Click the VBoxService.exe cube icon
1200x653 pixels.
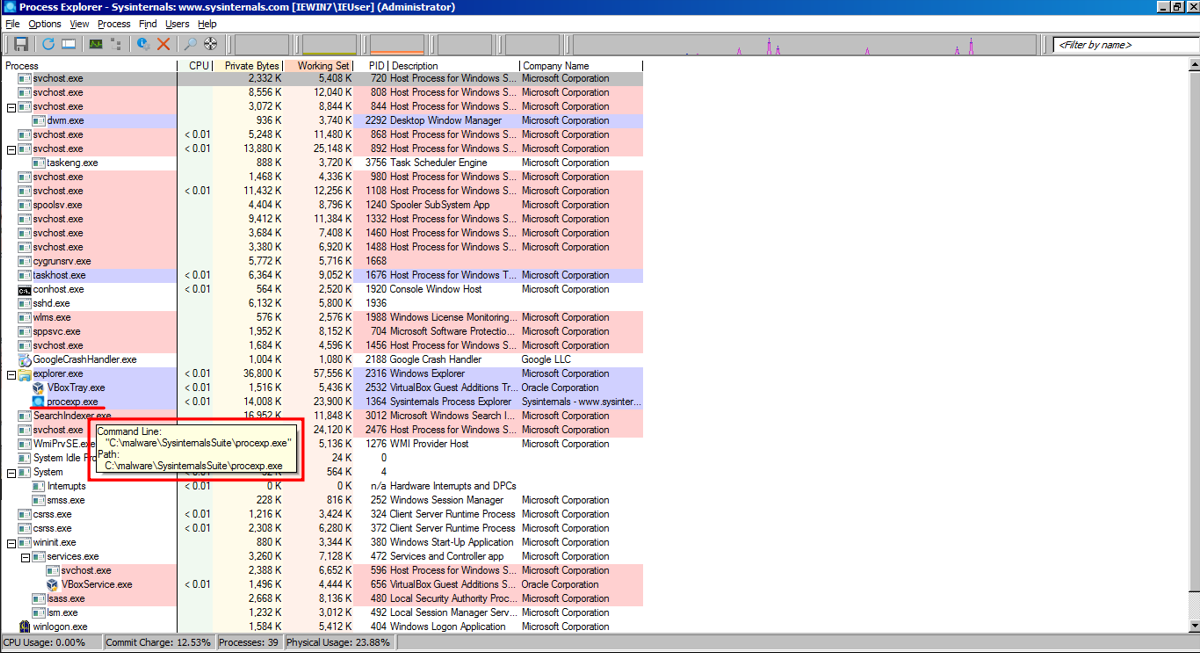coord(53,584)
